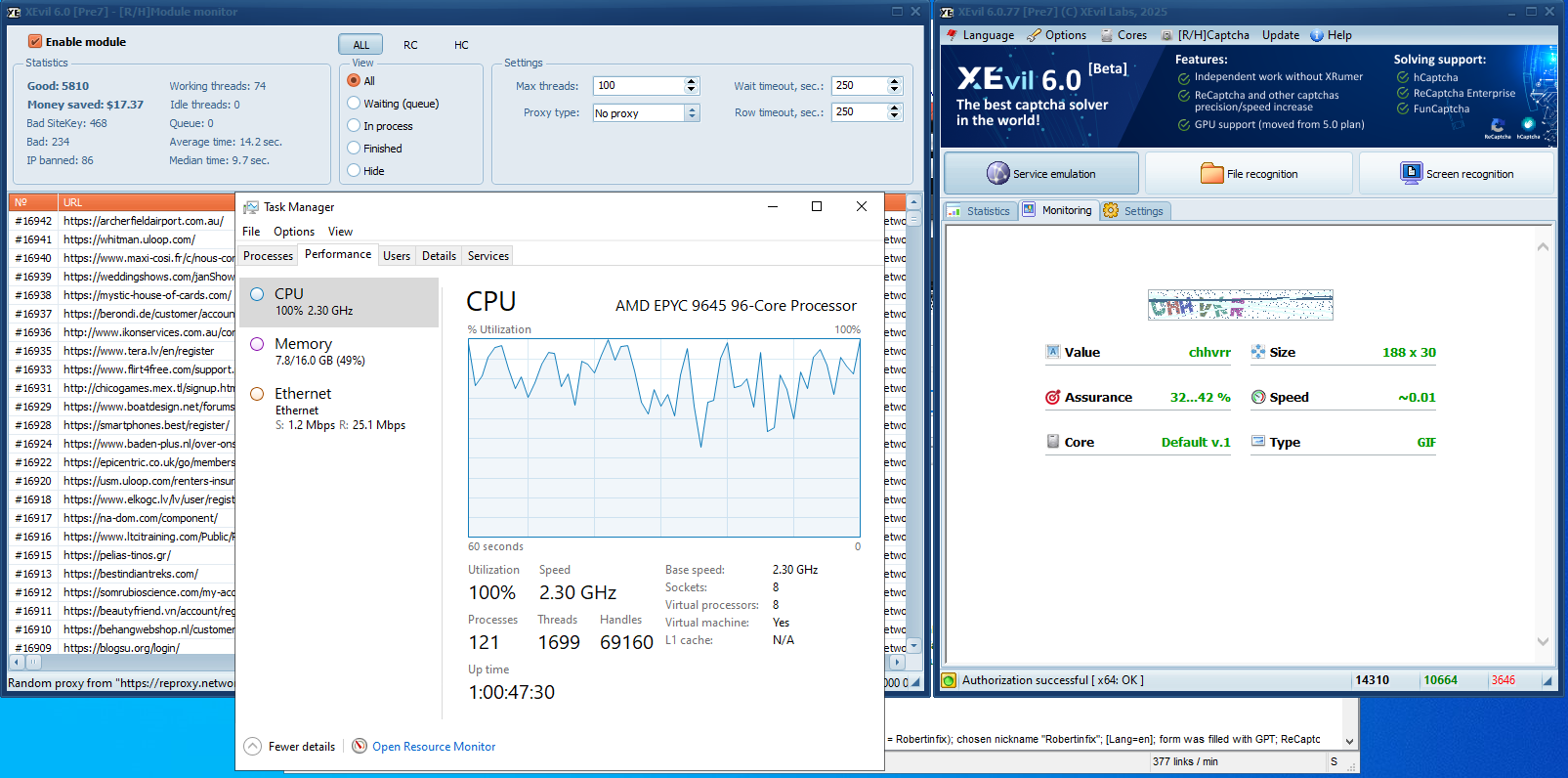This screenshot has height=778, width=1568.
Task: Increase the Max threads spinner value
Action: [x=692, y=81]
